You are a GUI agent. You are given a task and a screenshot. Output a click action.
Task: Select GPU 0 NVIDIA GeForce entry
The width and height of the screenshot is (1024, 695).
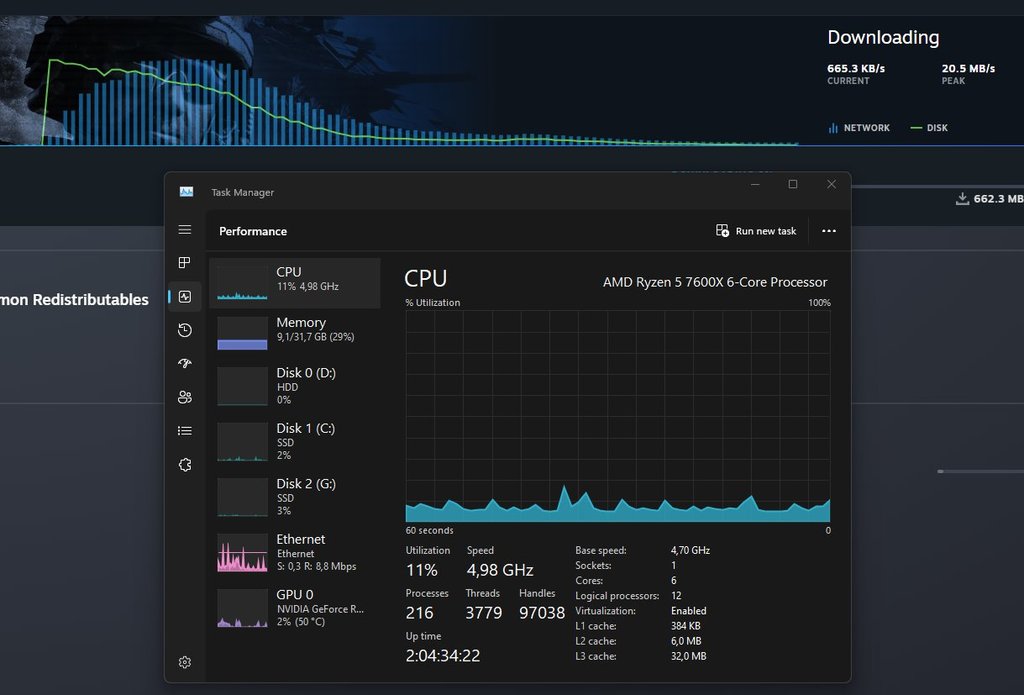(x=295, y=607)
